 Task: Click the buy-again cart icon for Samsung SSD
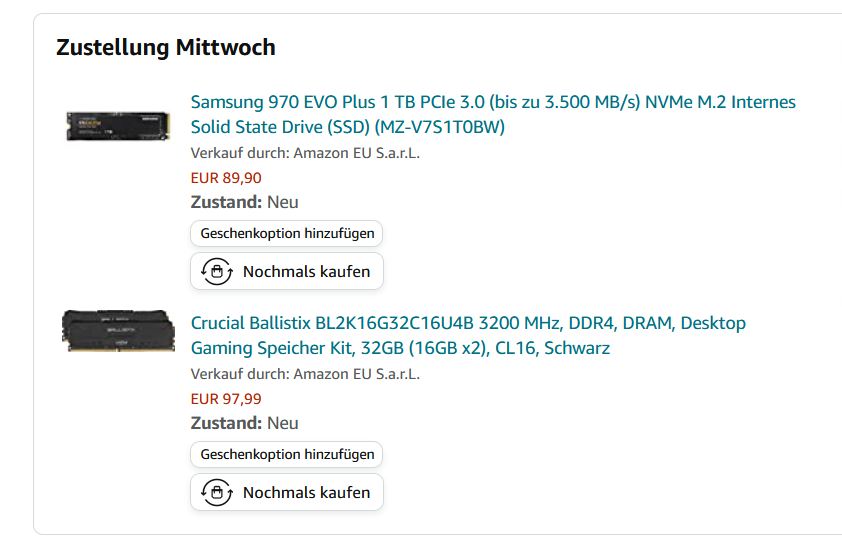[217, 271]
